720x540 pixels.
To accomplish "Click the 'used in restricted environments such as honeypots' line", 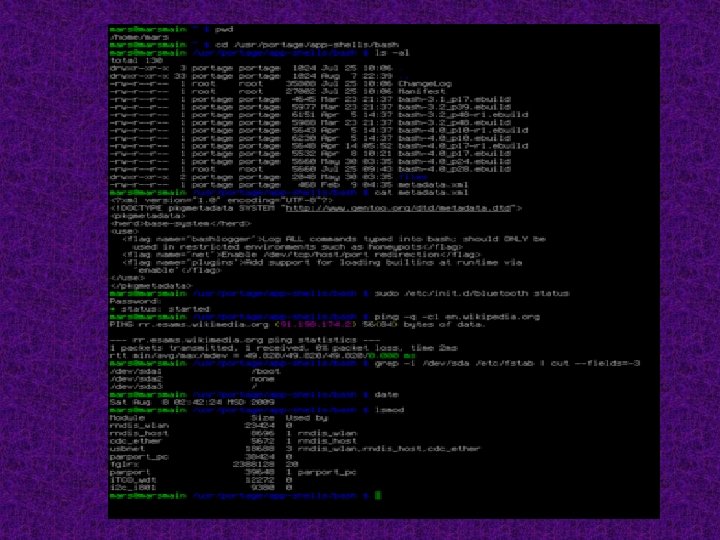I will point(298,247).
